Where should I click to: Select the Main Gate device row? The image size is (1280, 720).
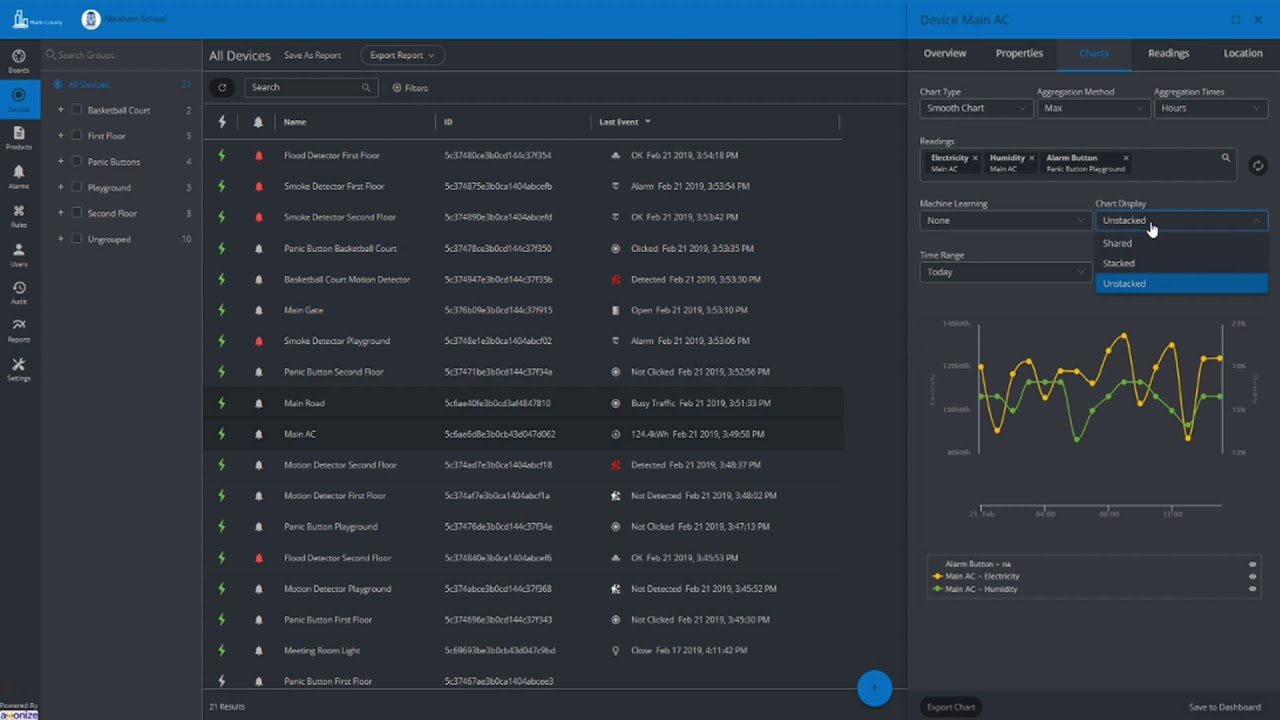pyautogui.click(x=522, y=310)
